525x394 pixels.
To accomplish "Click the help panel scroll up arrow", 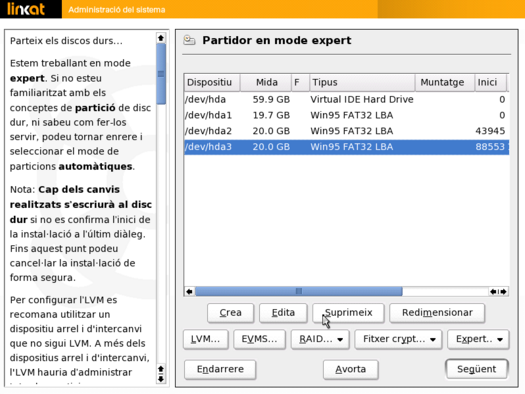I will pos(161,38).
